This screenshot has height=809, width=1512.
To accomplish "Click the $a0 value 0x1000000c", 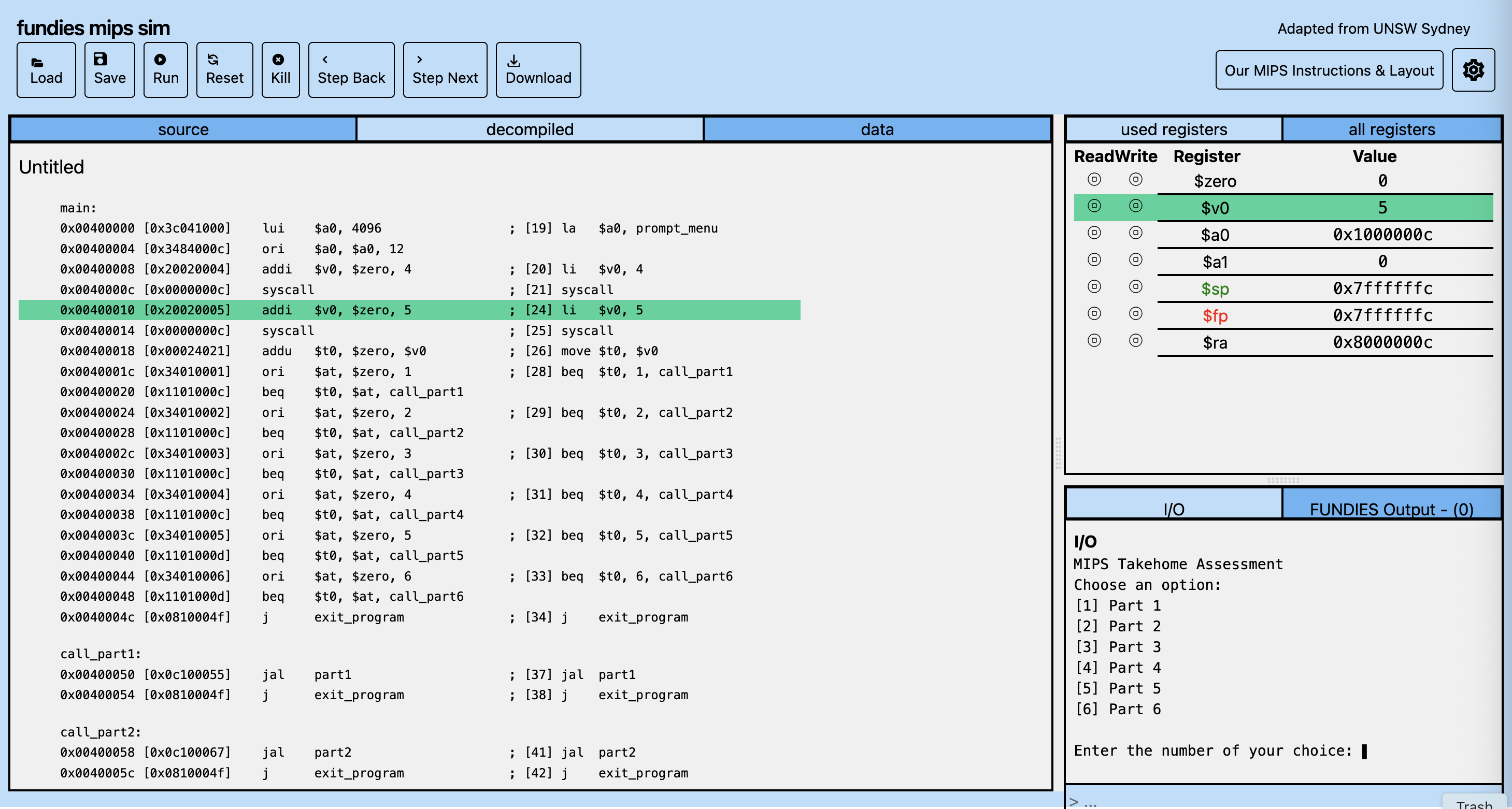I will click(1382, 235).
